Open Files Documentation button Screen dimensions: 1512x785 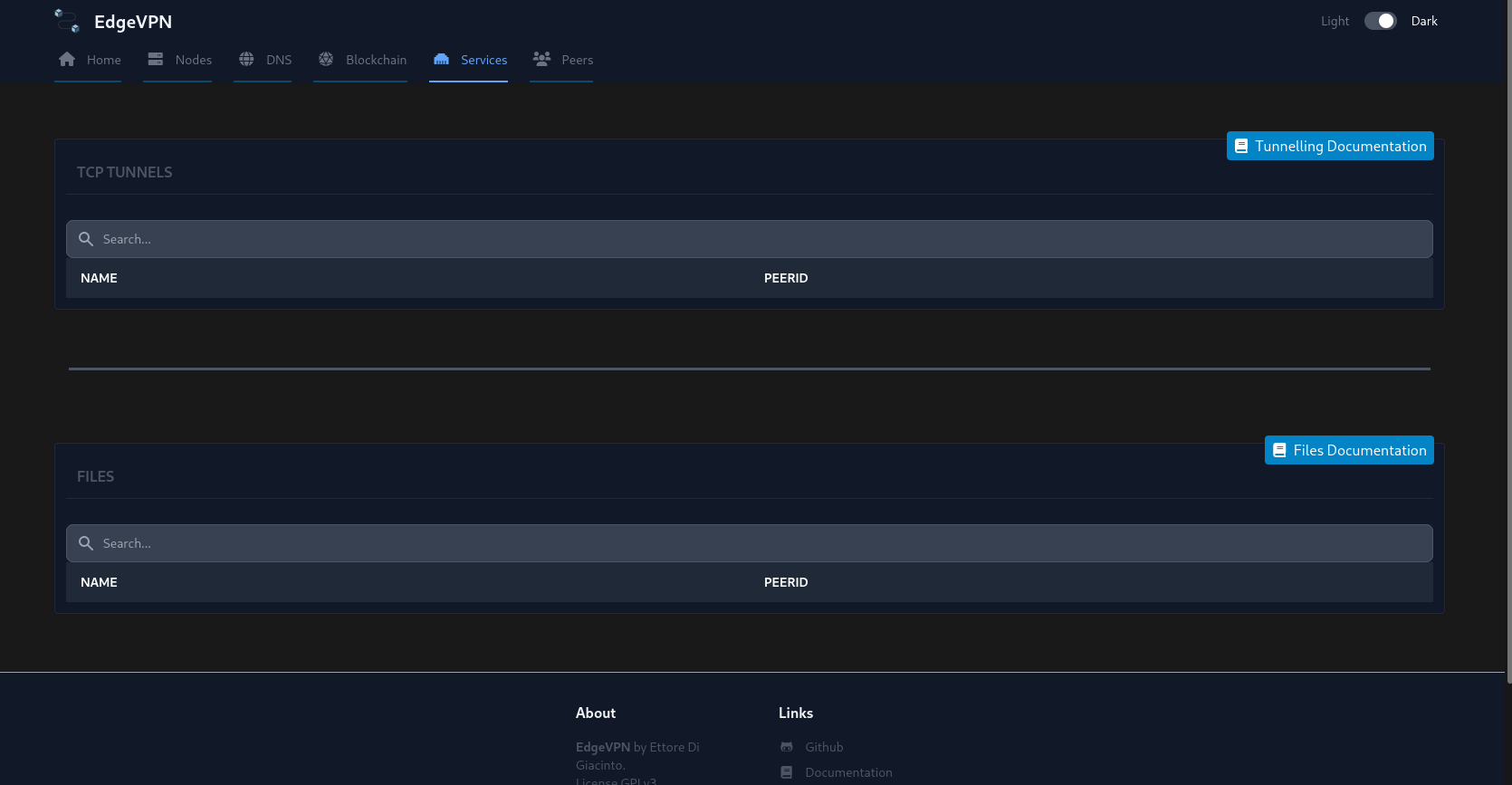[1349, 450]
